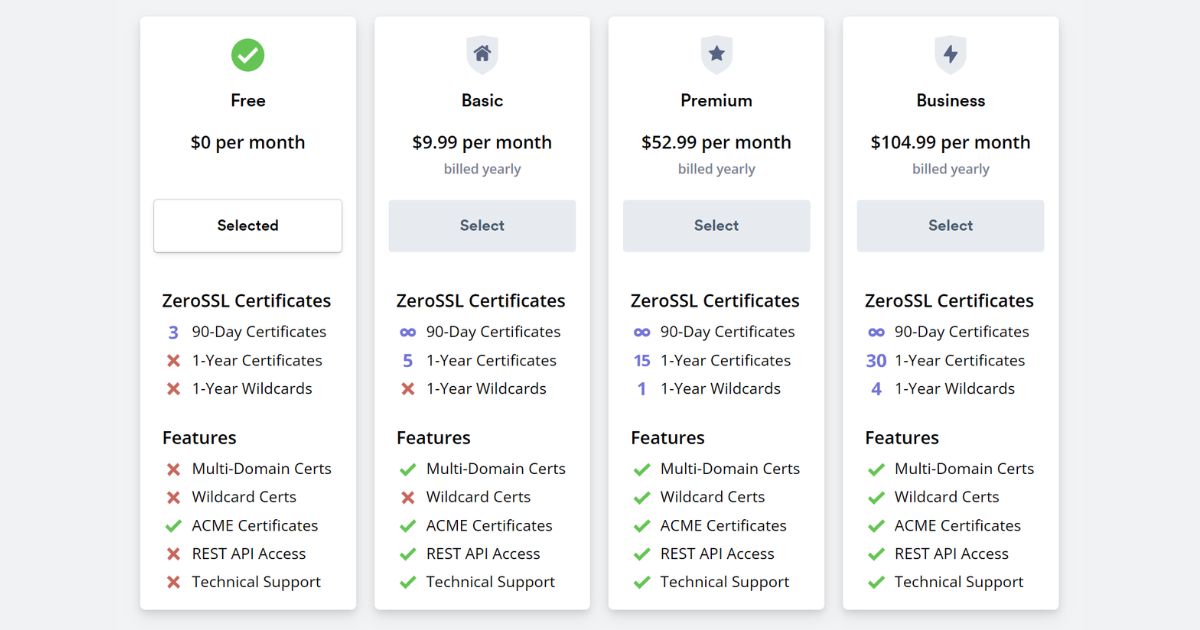Image resolution: width=1200 pixels, height=630 pixels.
Task: Click the red X beside Free REST API Access
Action: 172,554
